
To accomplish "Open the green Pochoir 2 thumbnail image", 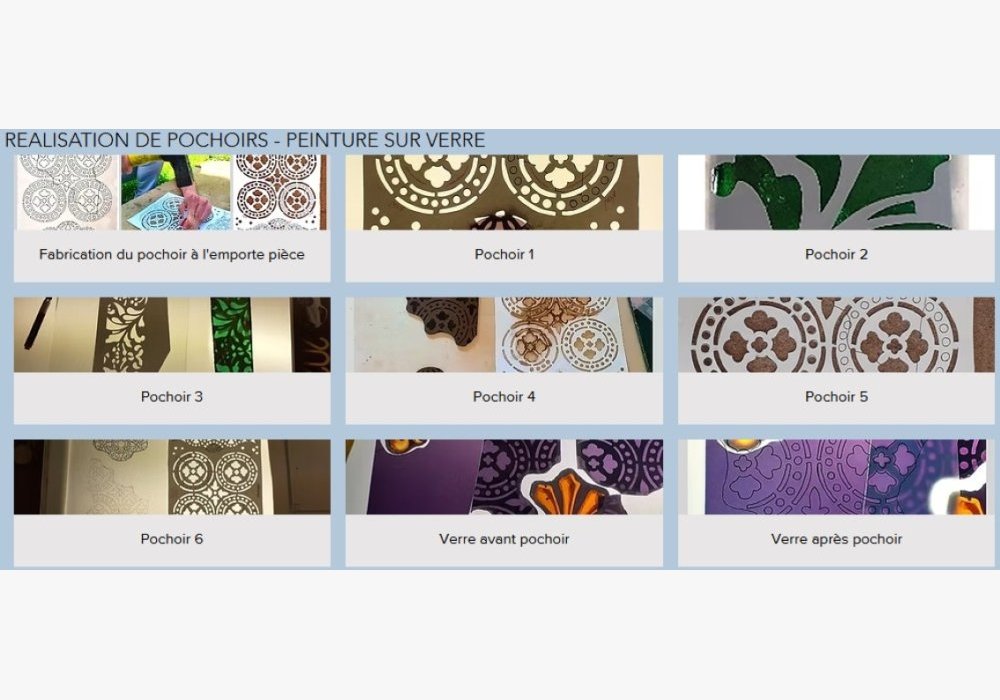I will 835,192.
